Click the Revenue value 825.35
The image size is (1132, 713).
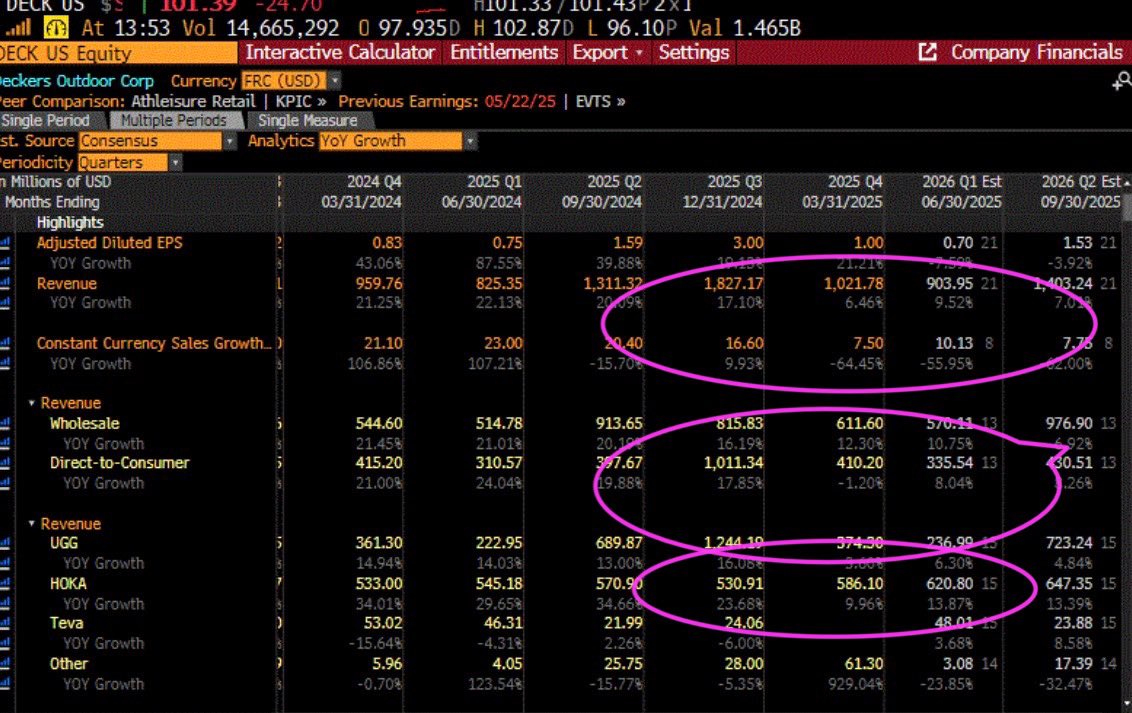click(499, 284)
